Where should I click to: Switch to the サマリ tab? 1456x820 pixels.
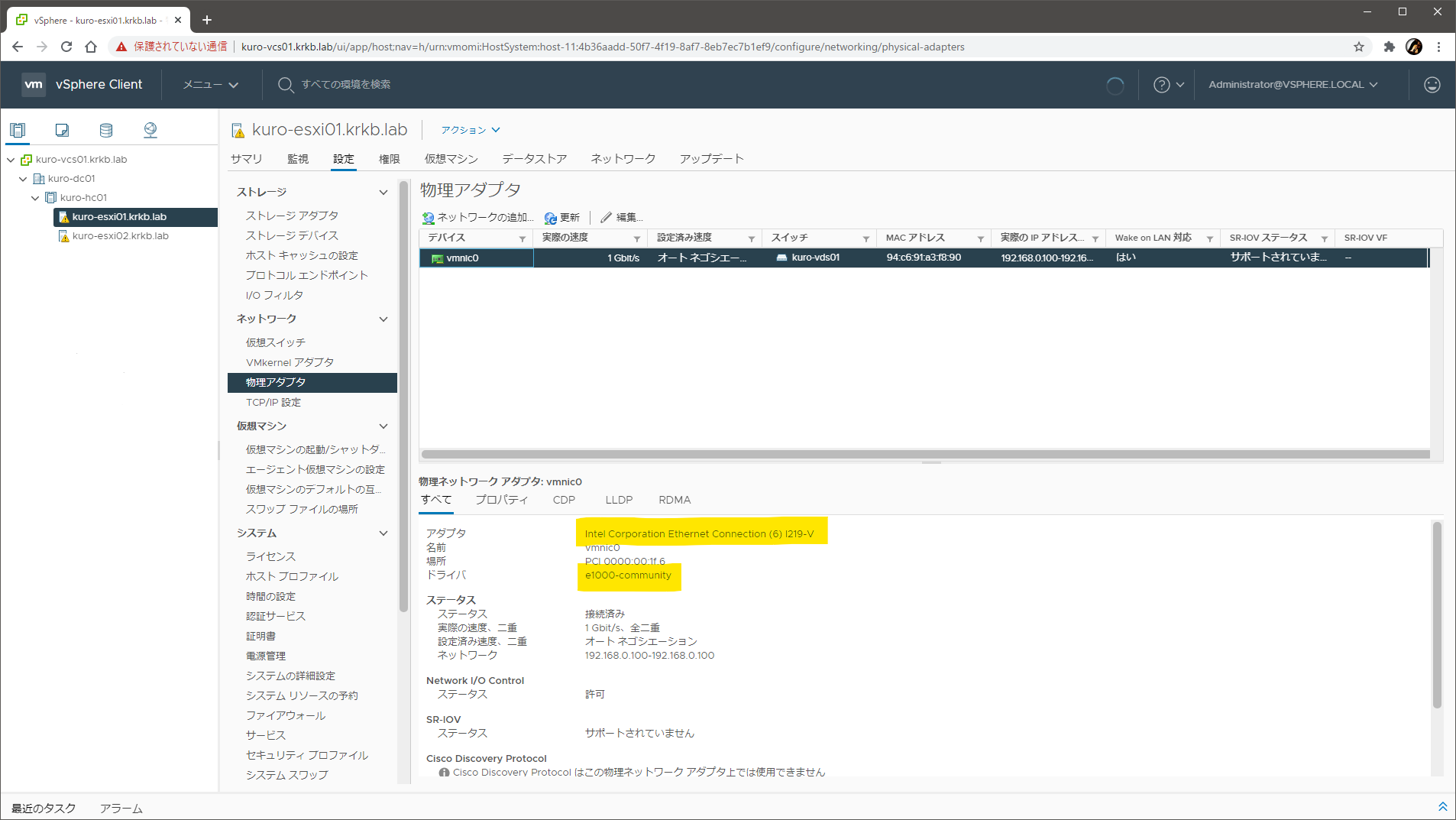tap(246, 159)
